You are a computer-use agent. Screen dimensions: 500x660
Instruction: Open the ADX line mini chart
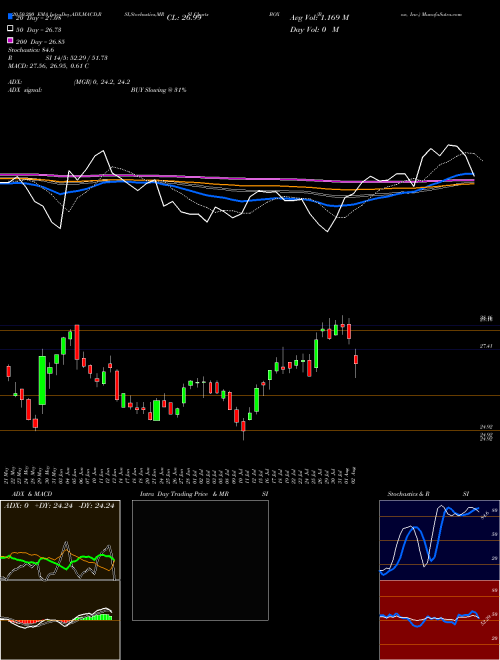tap(60, 540)
